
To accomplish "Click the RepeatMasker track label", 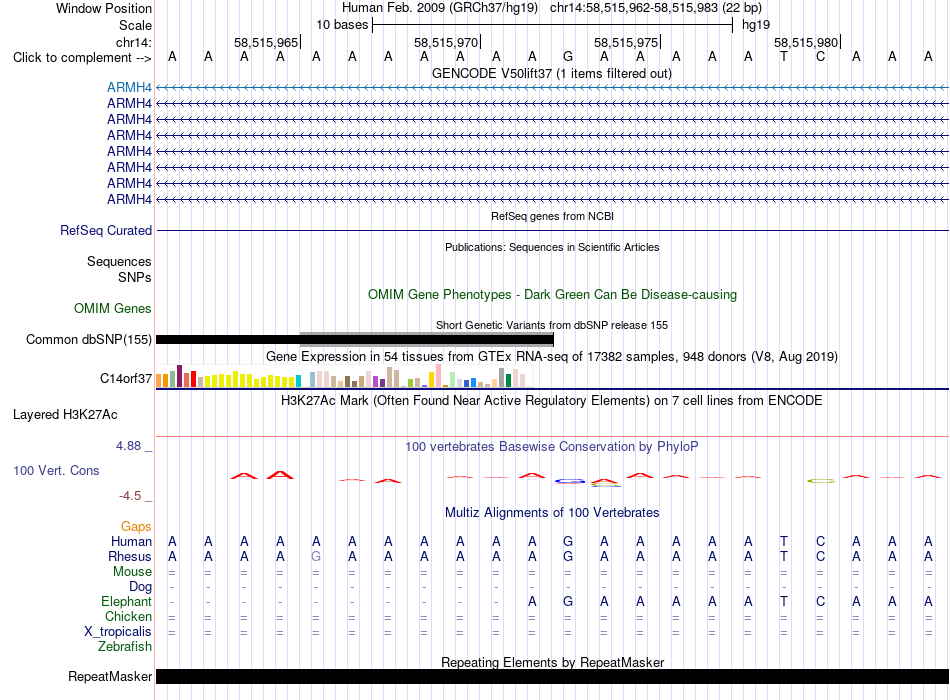I will point(110,676).
